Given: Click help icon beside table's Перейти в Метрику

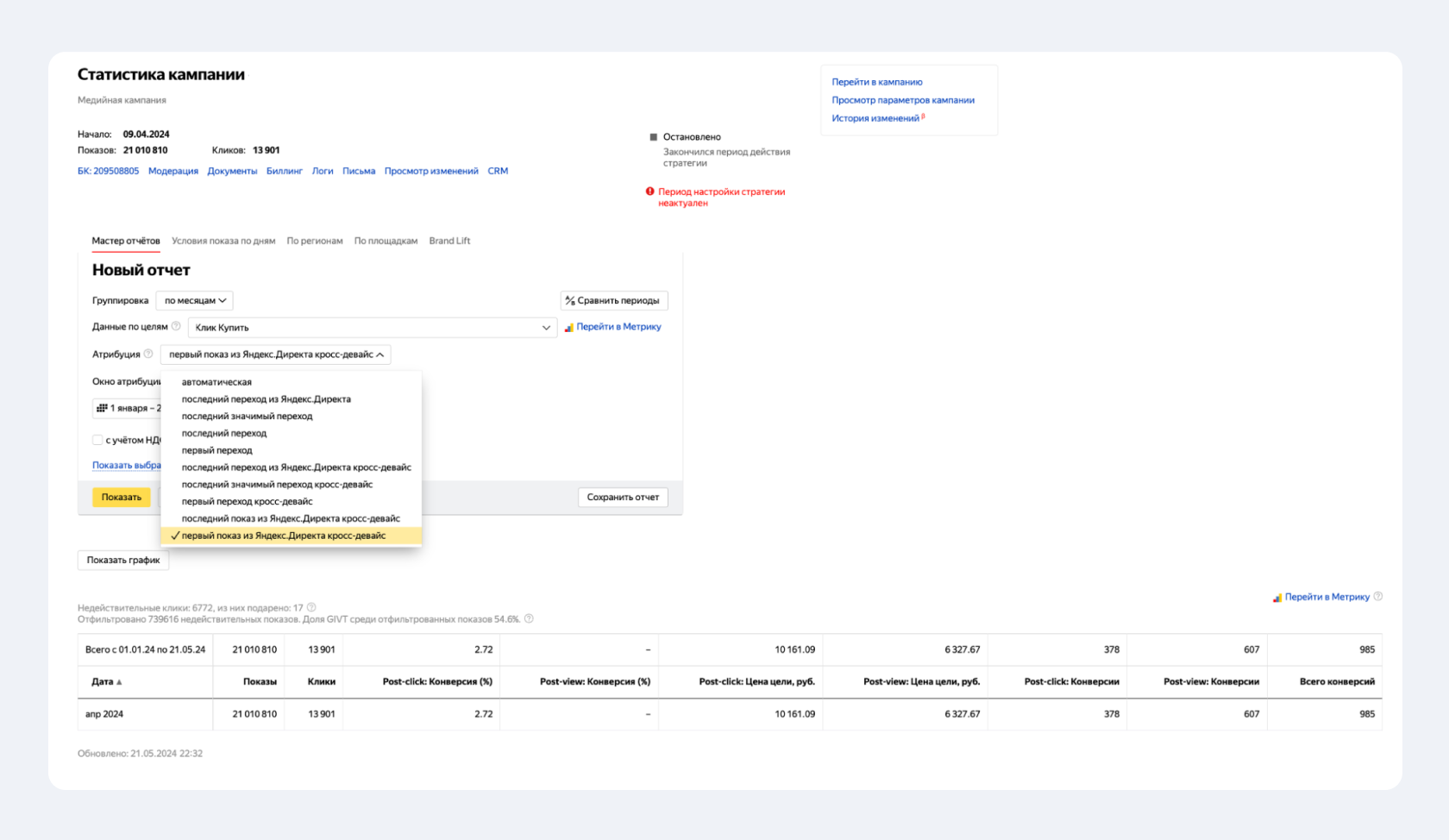Looking at the screenshot, I should coord(1377,596).
